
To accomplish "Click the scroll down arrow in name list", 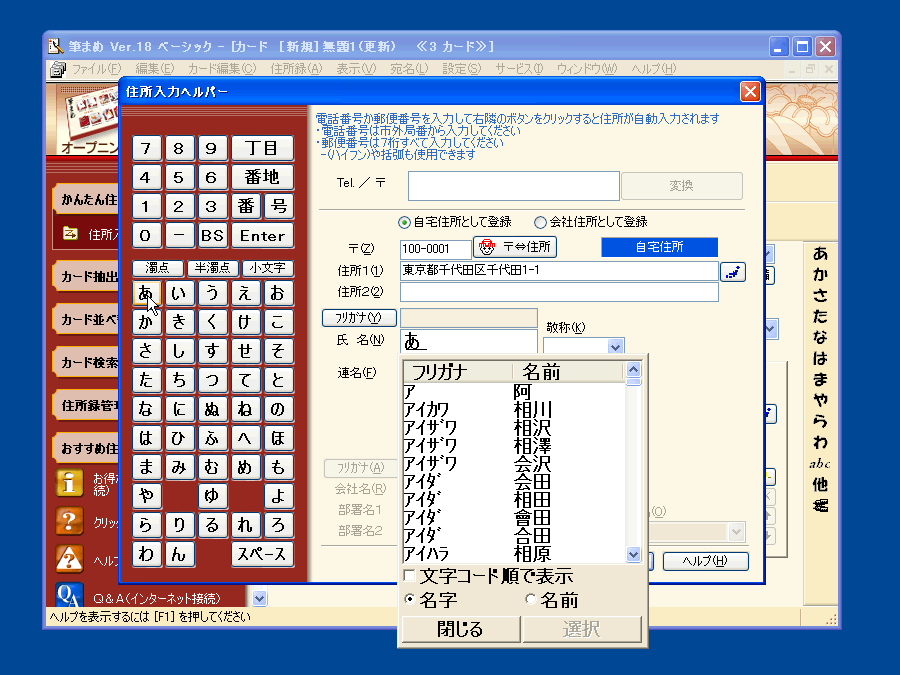I will (633, 554).
